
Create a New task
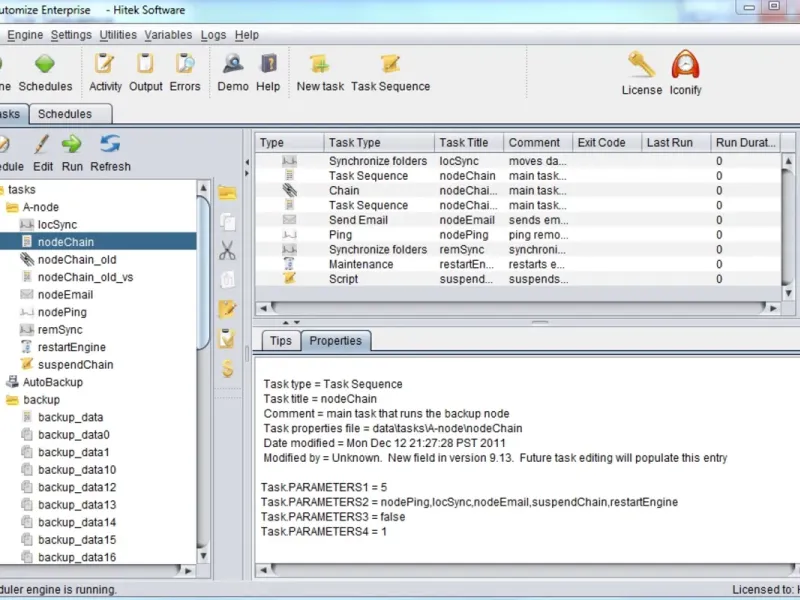320,71
